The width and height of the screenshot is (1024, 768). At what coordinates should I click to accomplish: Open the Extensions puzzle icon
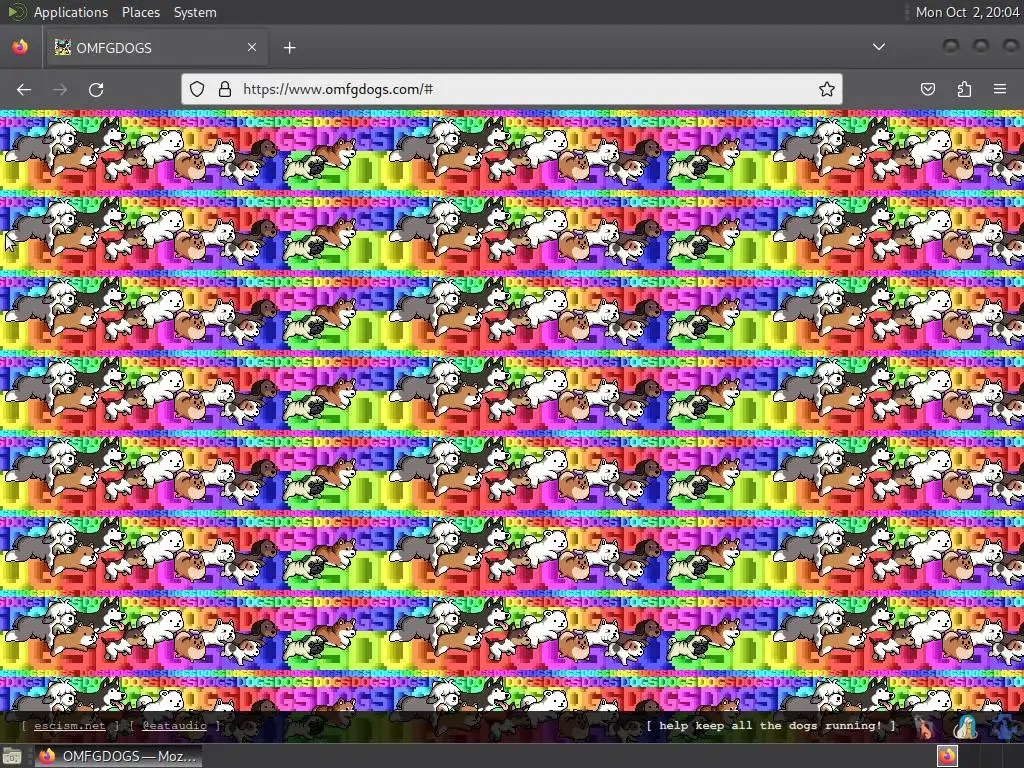click(x=964, y=89)
